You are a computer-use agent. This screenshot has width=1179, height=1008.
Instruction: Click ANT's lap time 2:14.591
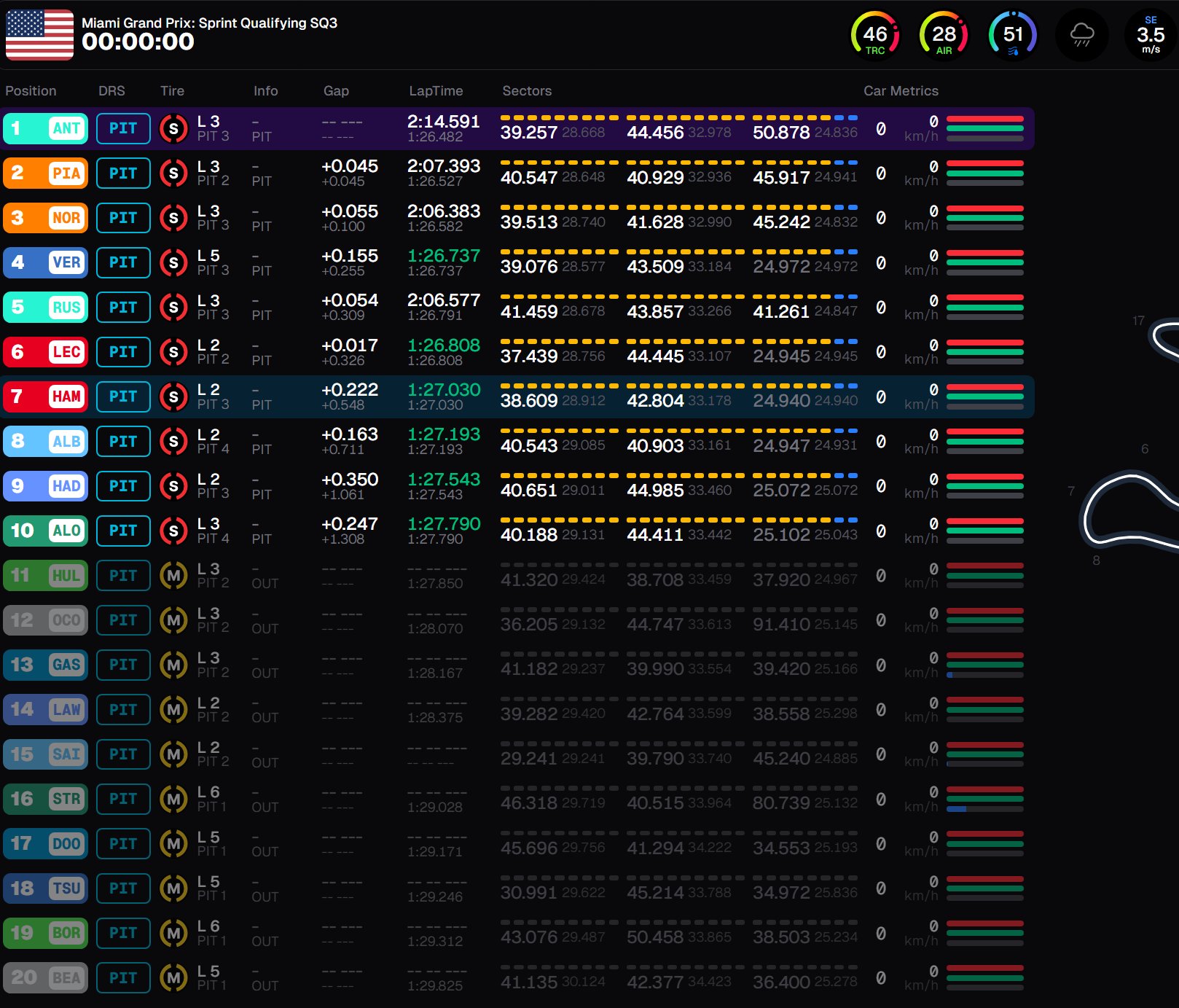pos(443,121)
